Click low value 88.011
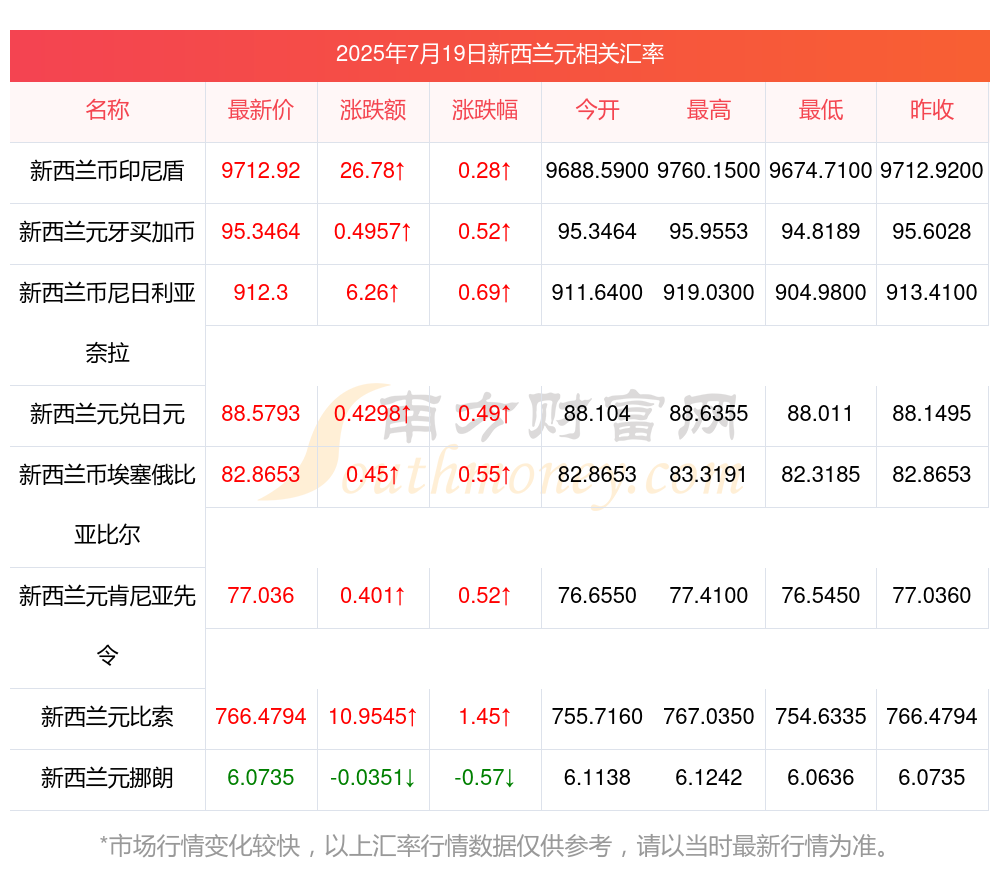 pos(821,414)
